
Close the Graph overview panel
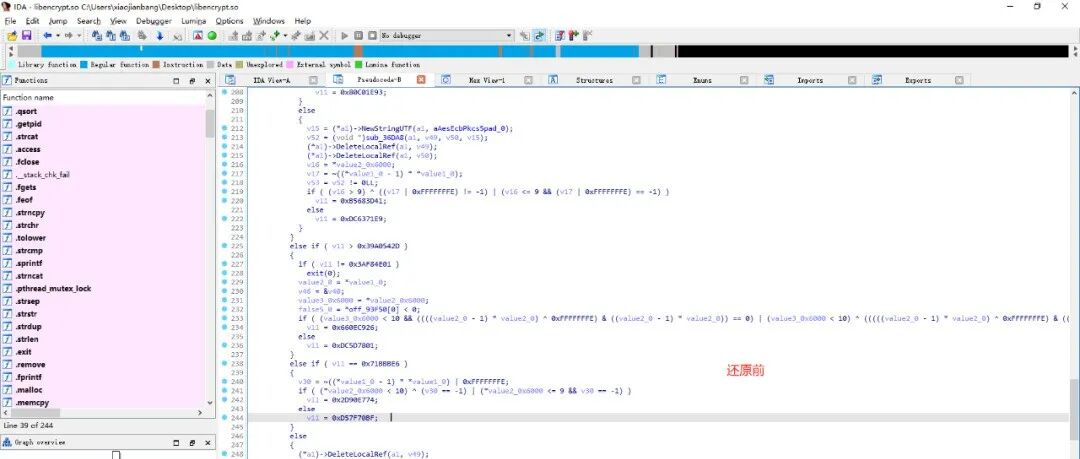click(x=208, y=442)
